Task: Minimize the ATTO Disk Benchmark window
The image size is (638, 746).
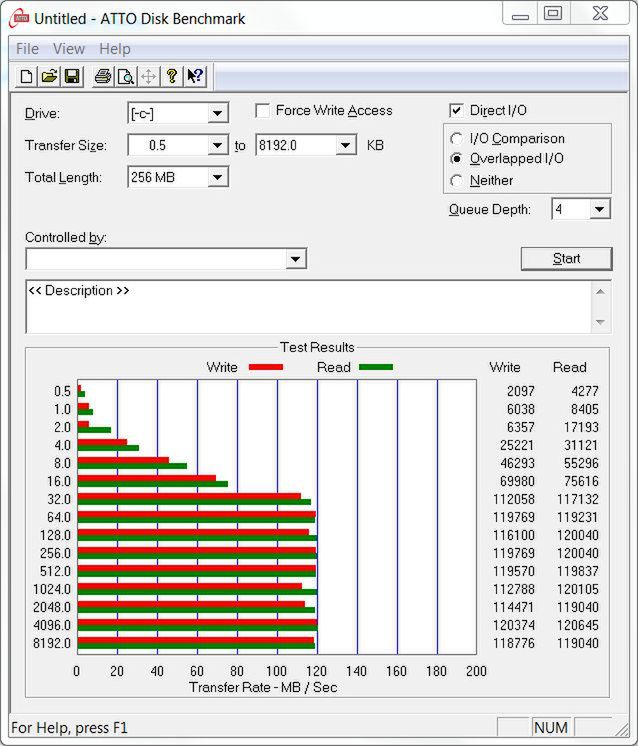Action: (x=520, y=14)
